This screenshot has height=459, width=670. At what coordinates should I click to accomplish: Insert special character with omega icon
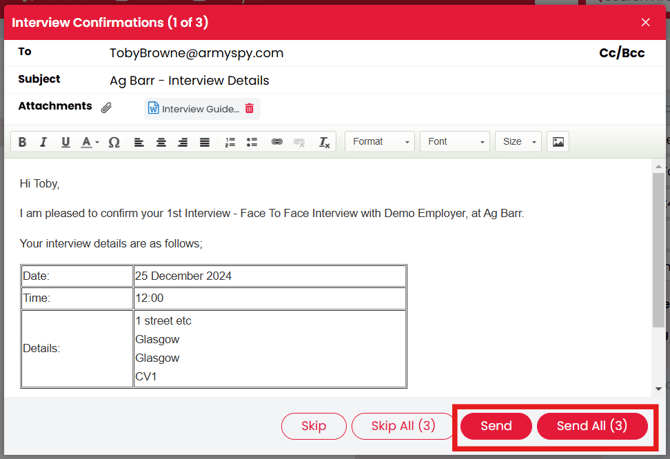point(114,142)
